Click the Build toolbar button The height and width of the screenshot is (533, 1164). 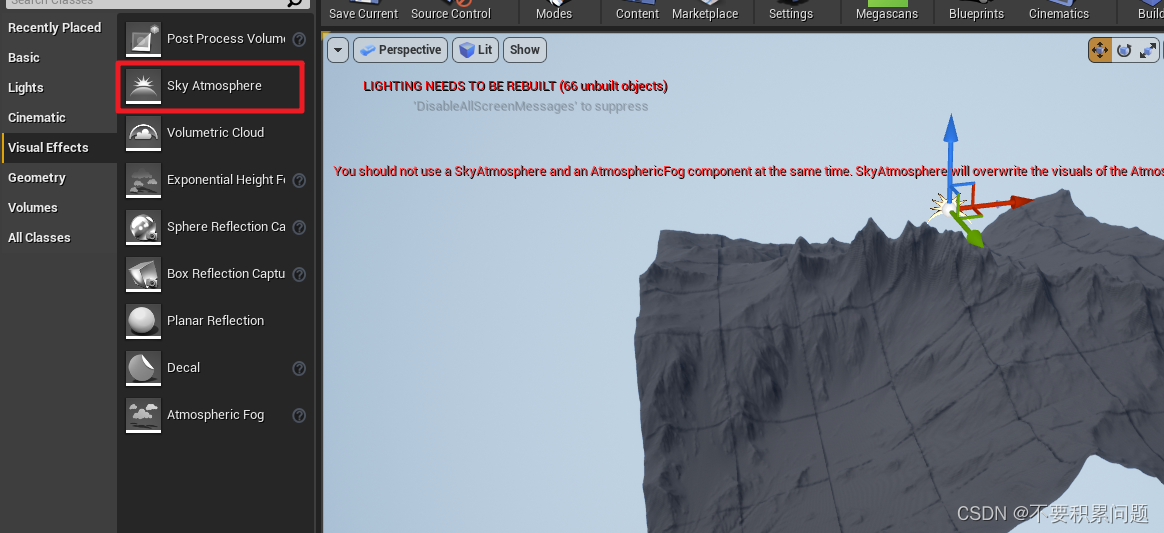pyautogui.click(x=1149, y=11)
